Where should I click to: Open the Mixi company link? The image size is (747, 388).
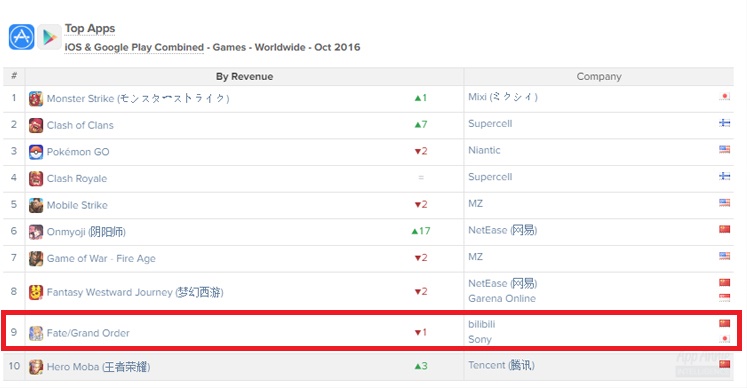[x=503, y=97]
